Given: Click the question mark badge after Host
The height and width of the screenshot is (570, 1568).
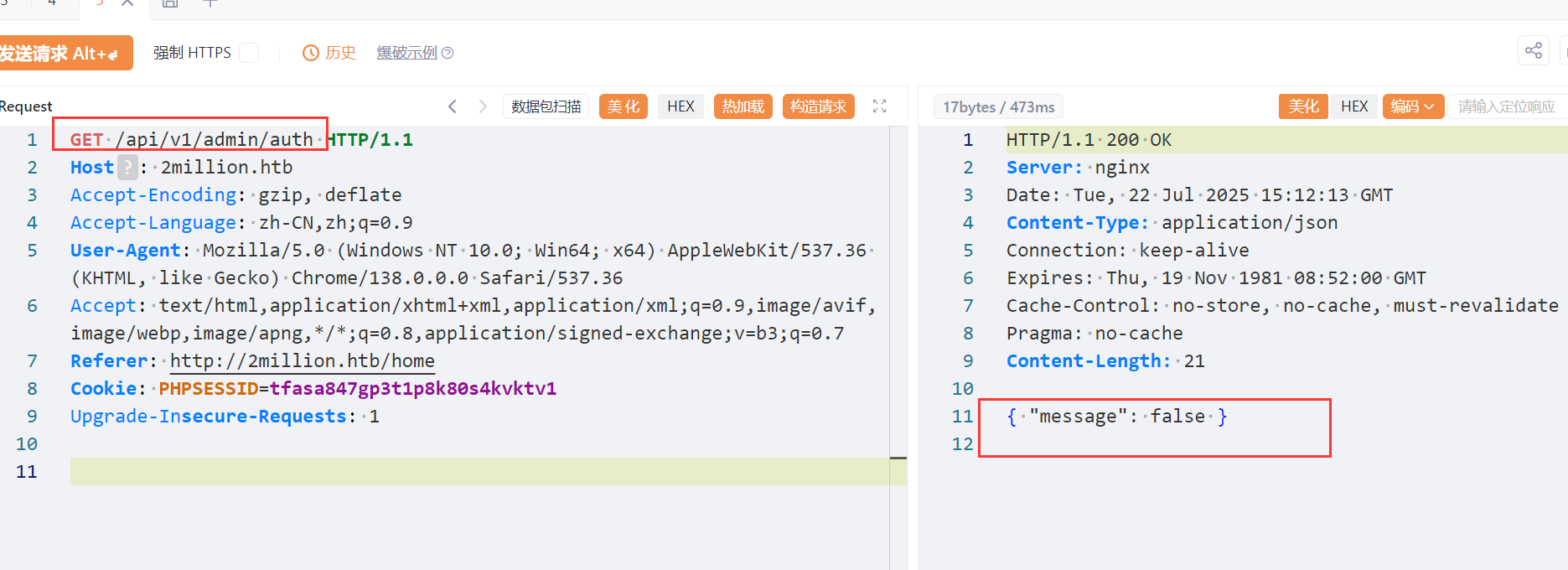Looking at the screenshot, I should 127,168.
